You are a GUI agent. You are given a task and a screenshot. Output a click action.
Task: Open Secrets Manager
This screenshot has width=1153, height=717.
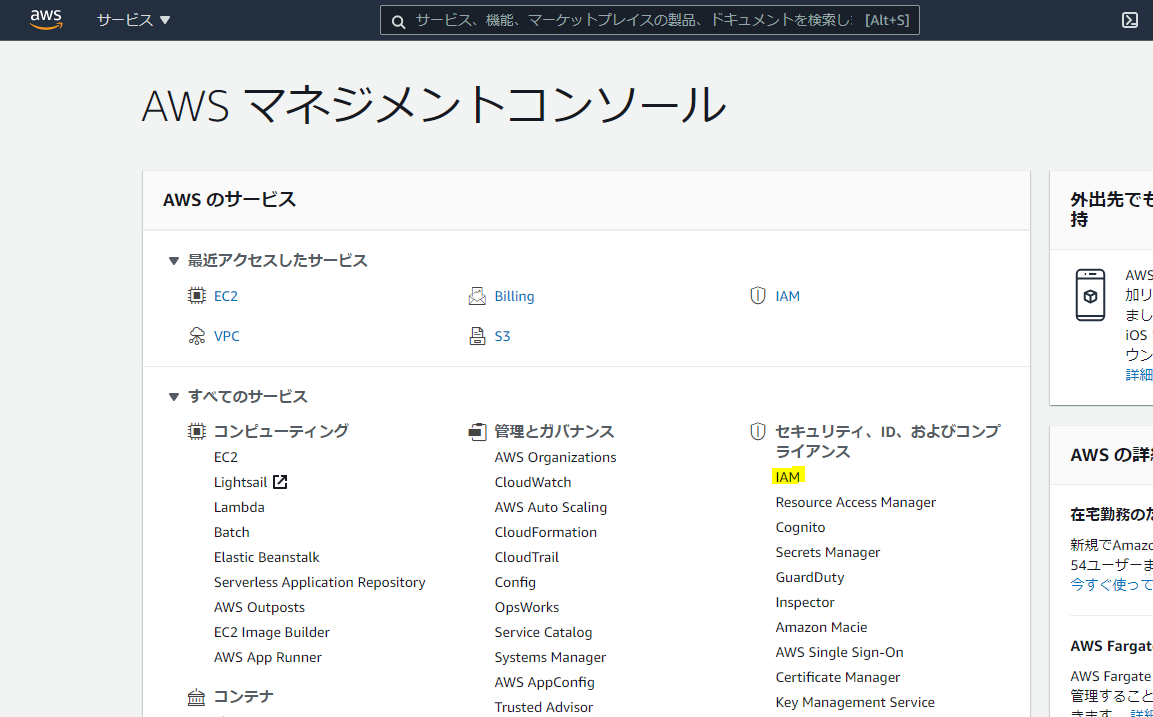pos(827,552)
